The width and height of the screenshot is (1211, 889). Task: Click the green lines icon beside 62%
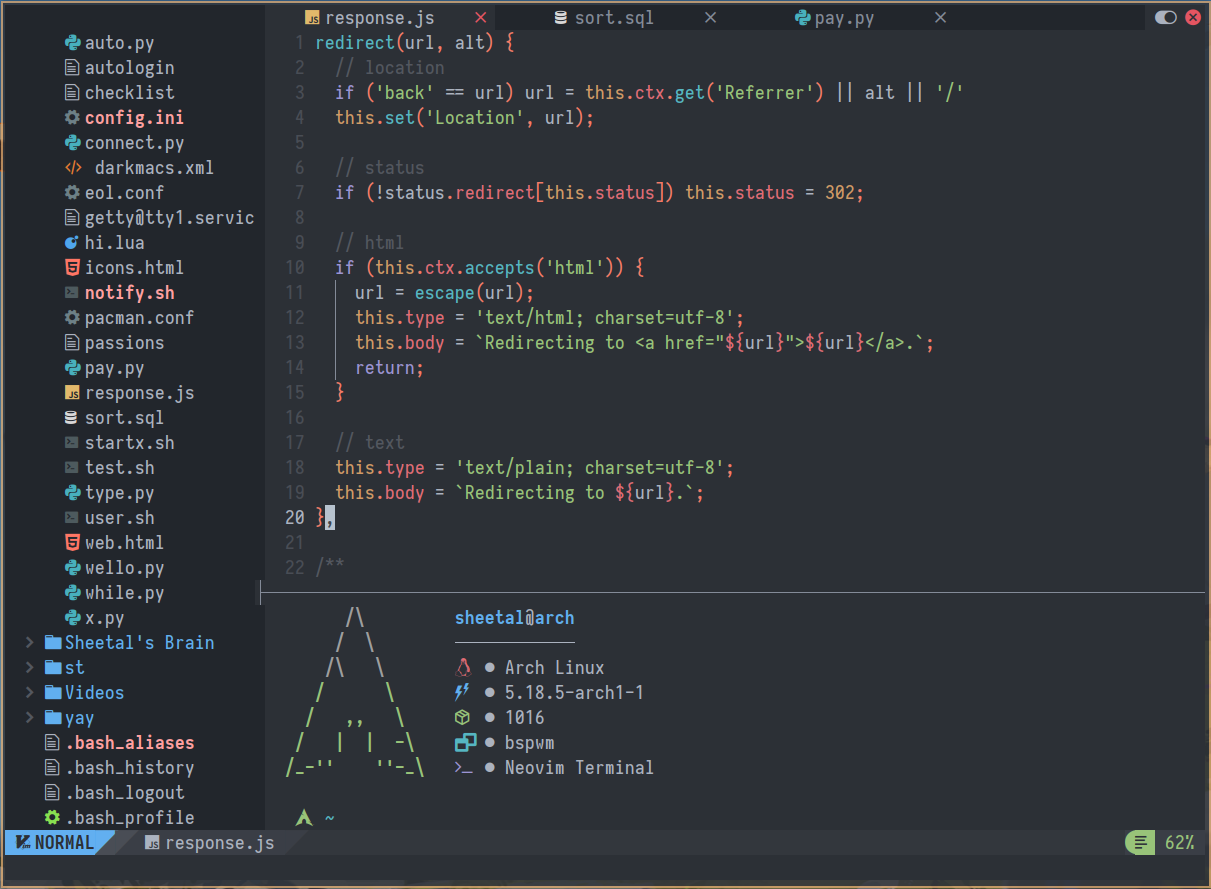(1140, 843)
